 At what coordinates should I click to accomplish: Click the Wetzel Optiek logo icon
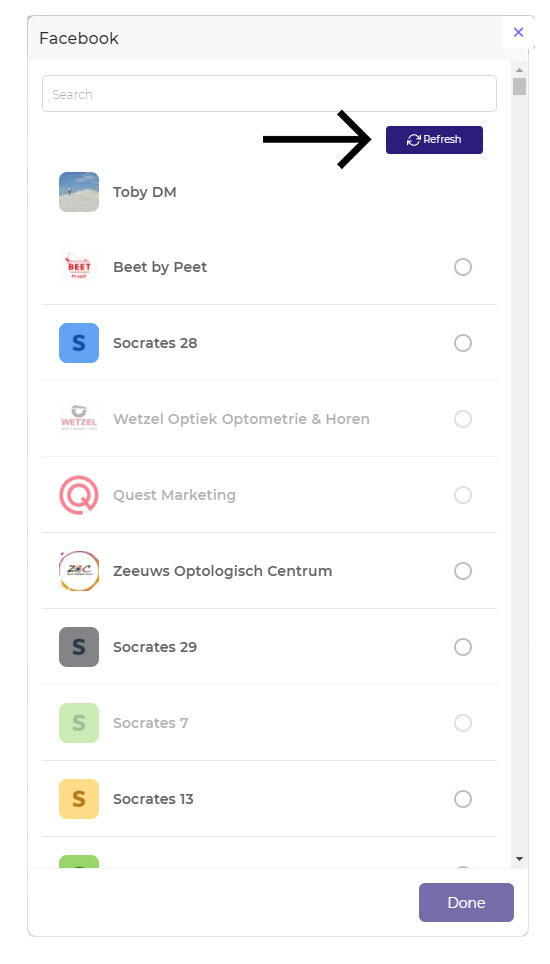pos(79,419)
